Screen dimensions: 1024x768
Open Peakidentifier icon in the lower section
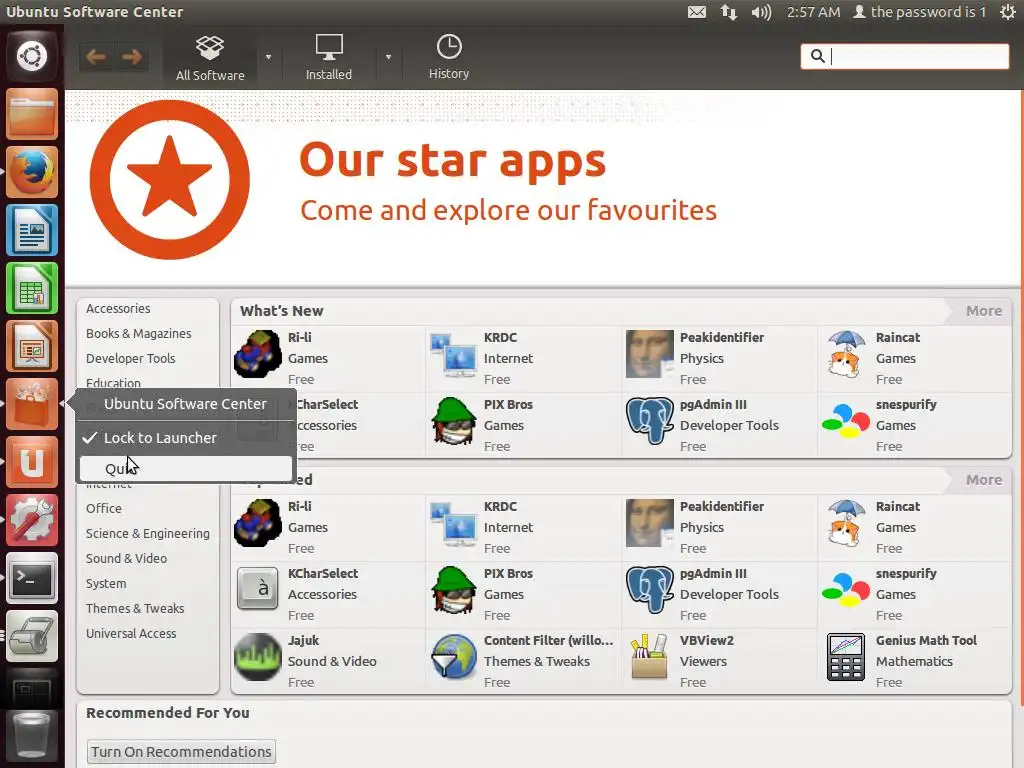pos(649,523)
